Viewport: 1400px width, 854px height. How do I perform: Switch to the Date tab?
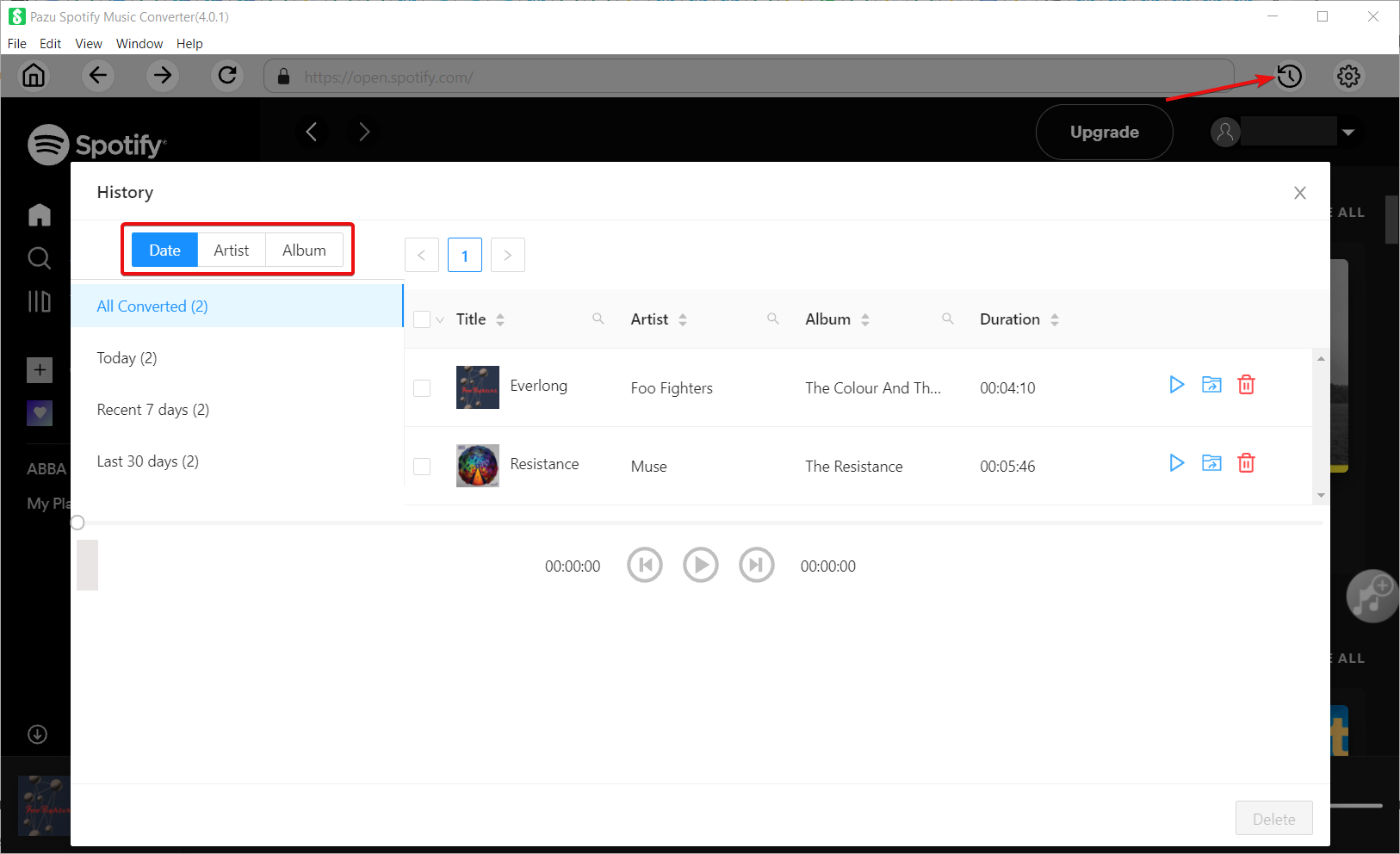tap(164, 250)
